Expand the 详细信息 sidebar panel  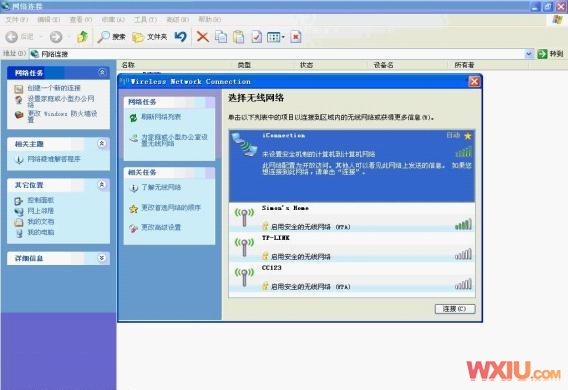(102, 258)
